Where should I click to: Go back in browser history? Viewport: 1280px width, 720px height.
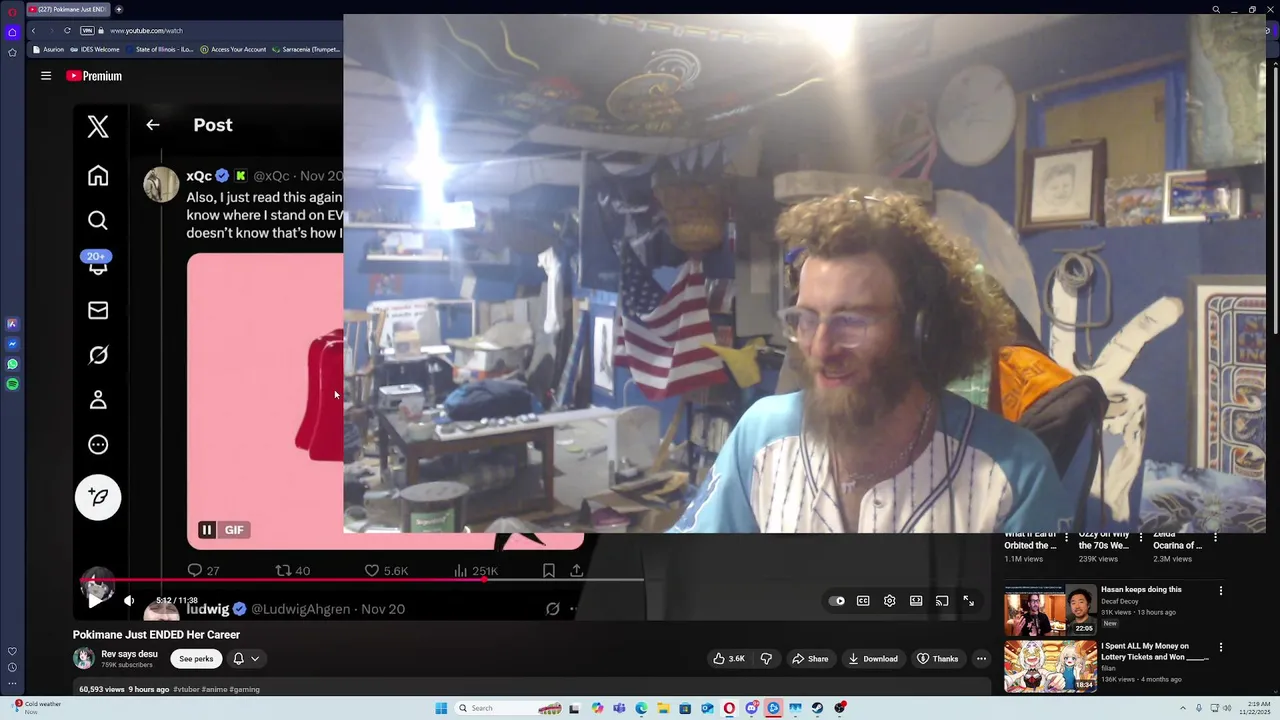pos(33,31)
